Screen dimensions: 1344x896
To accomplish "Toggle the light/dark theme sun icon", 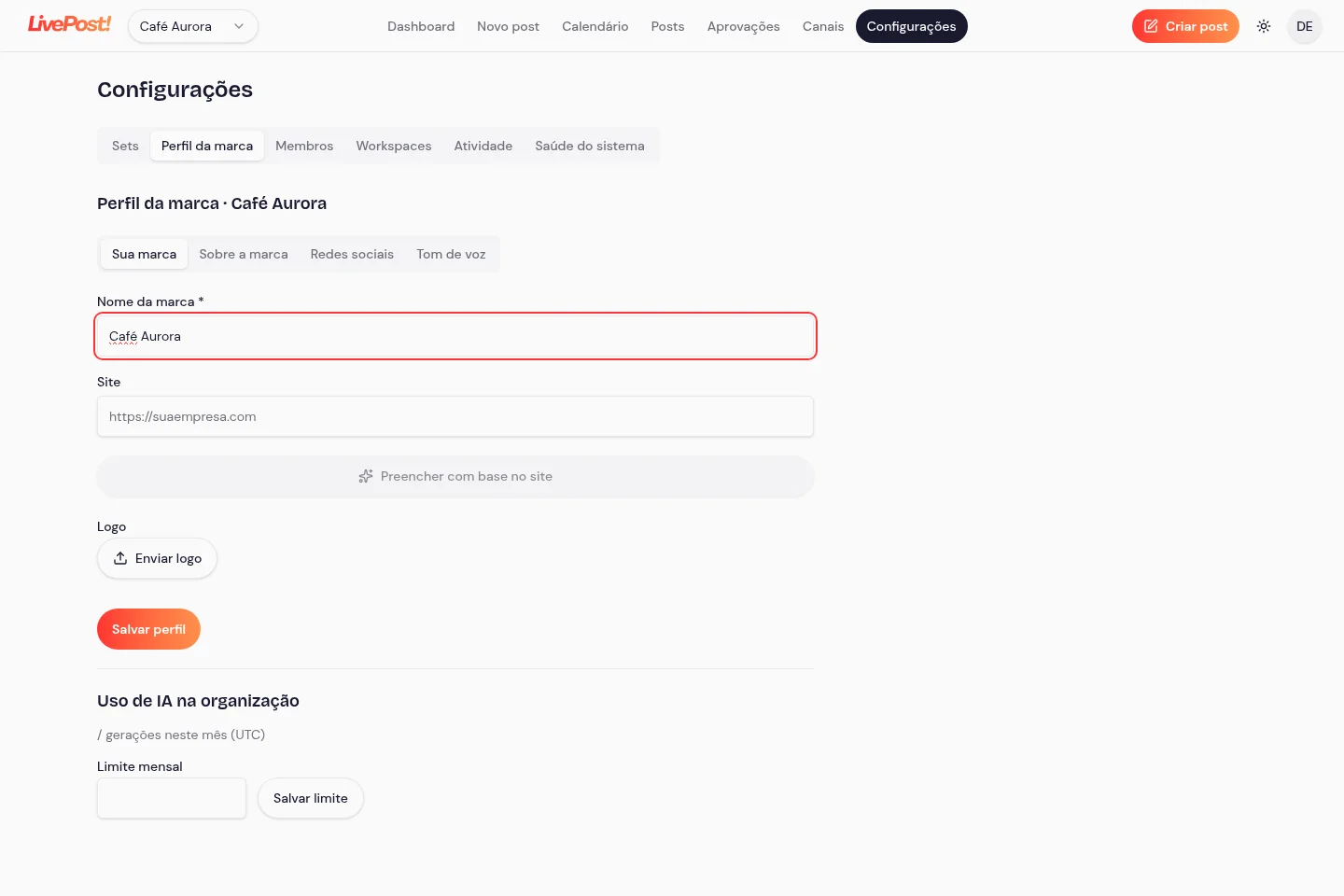I will point(1264,26).
